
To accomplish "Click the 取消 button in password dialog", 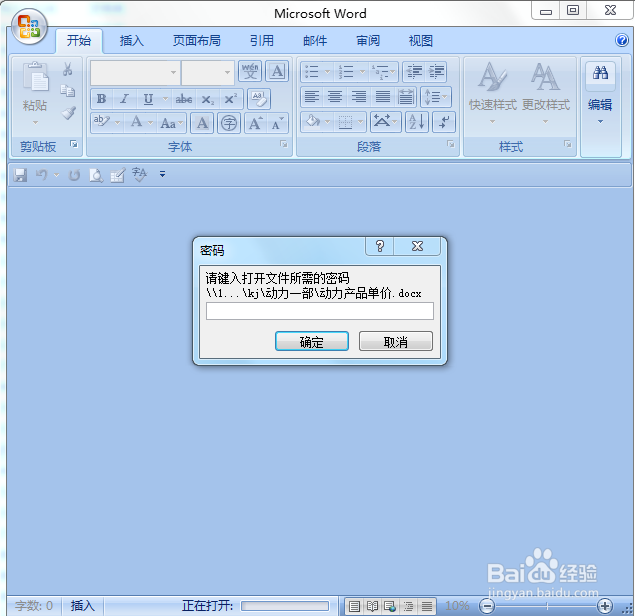I will pos(396,341).
